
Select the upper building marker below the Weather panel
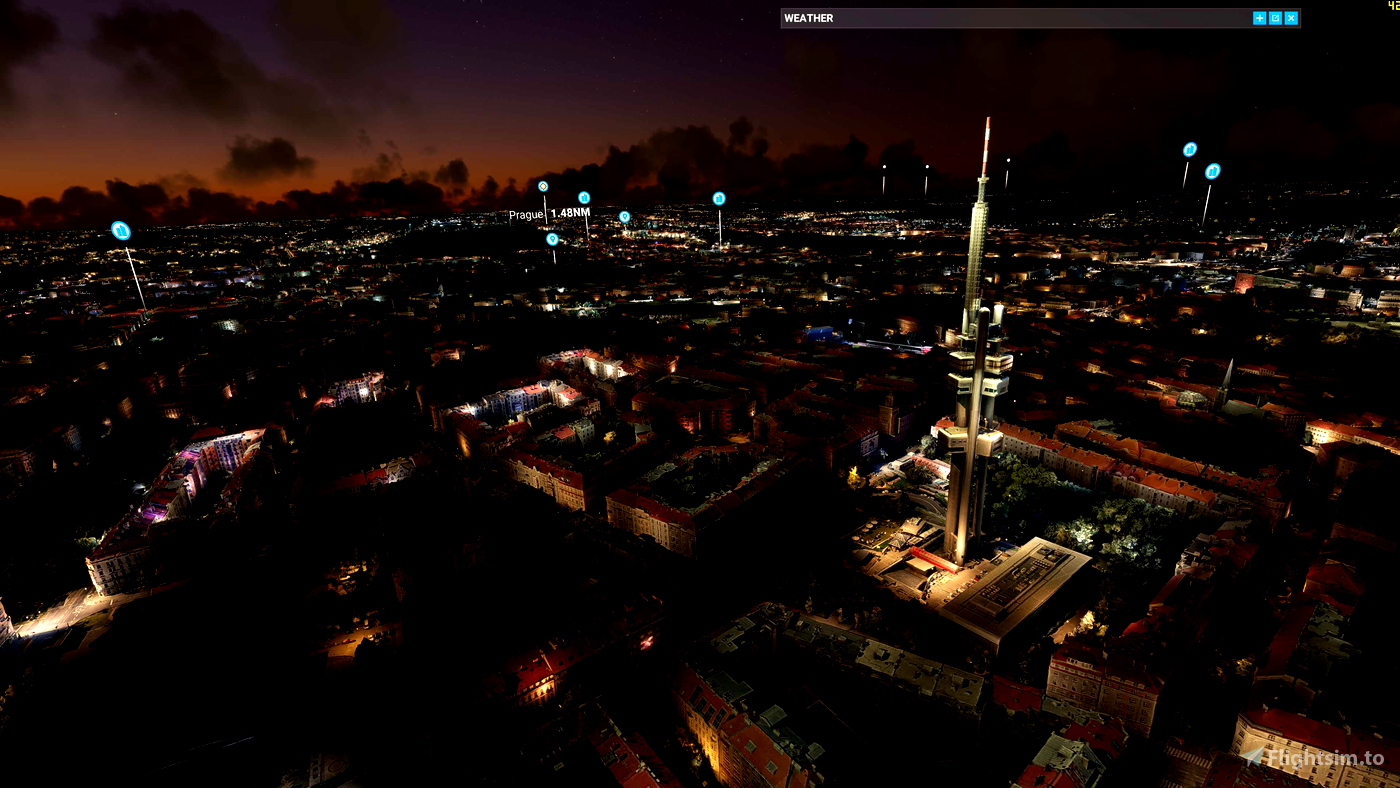coord(1190,149)
